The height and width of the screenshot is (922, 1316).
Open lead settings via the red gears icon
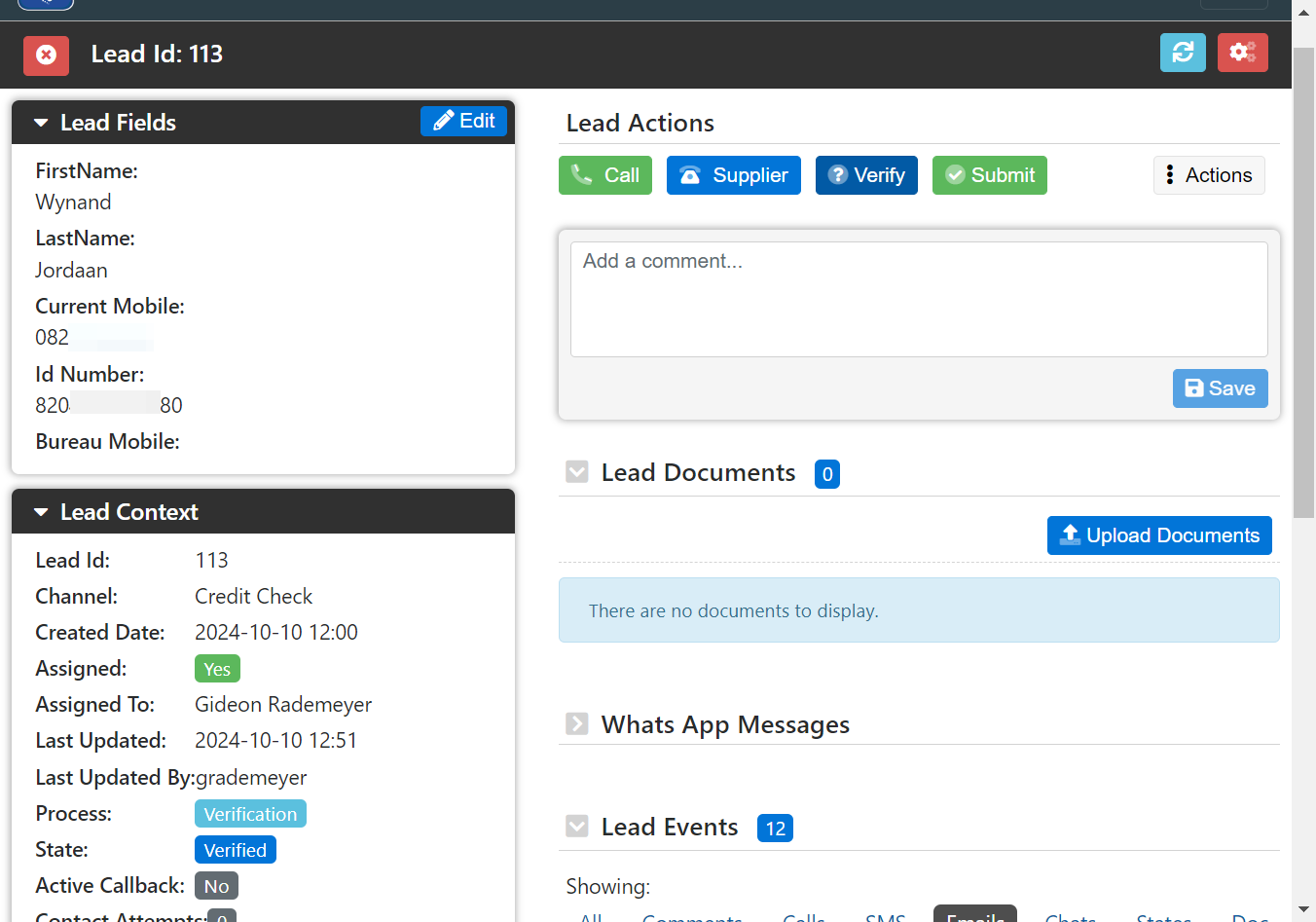[1243, 53]
